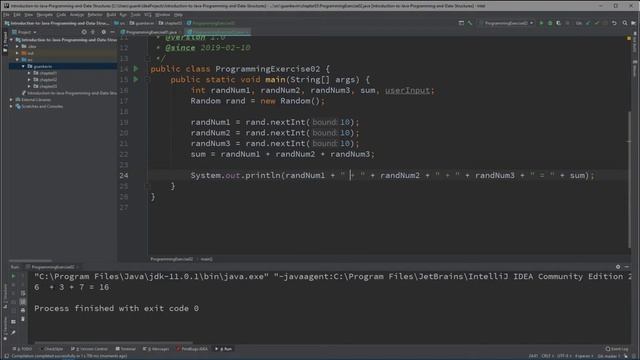Pin the Run tab with the pin icon
The width and height of the screenshot is (640, 360).
13,333
